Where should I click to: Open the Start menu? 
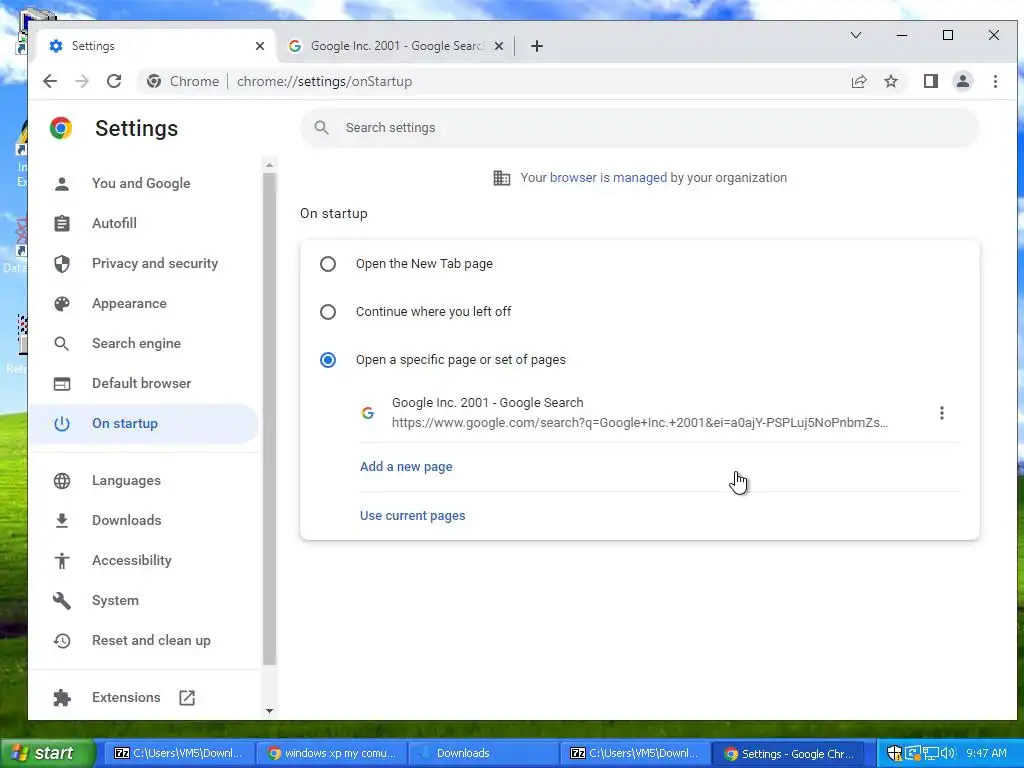pyautogui.click(x=47, y=753)
